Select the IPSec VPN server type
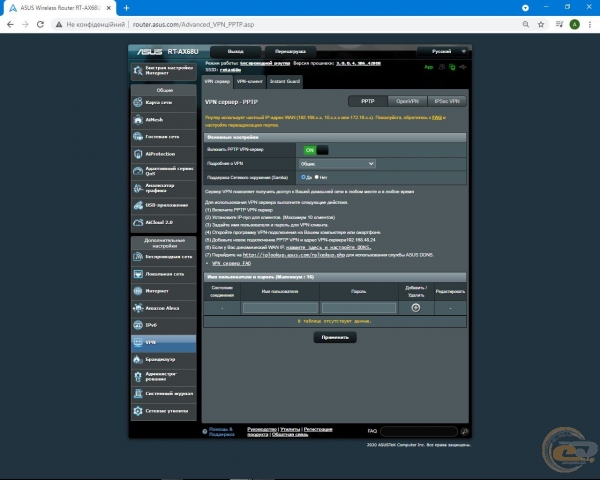This screenshot has height=480, width=600. 447,101
